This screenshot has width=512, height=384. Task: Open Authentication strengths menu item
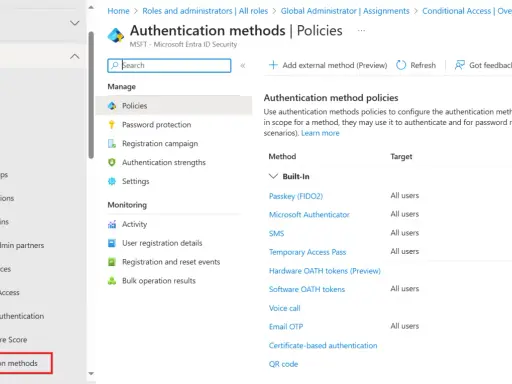tap(164, 162)
